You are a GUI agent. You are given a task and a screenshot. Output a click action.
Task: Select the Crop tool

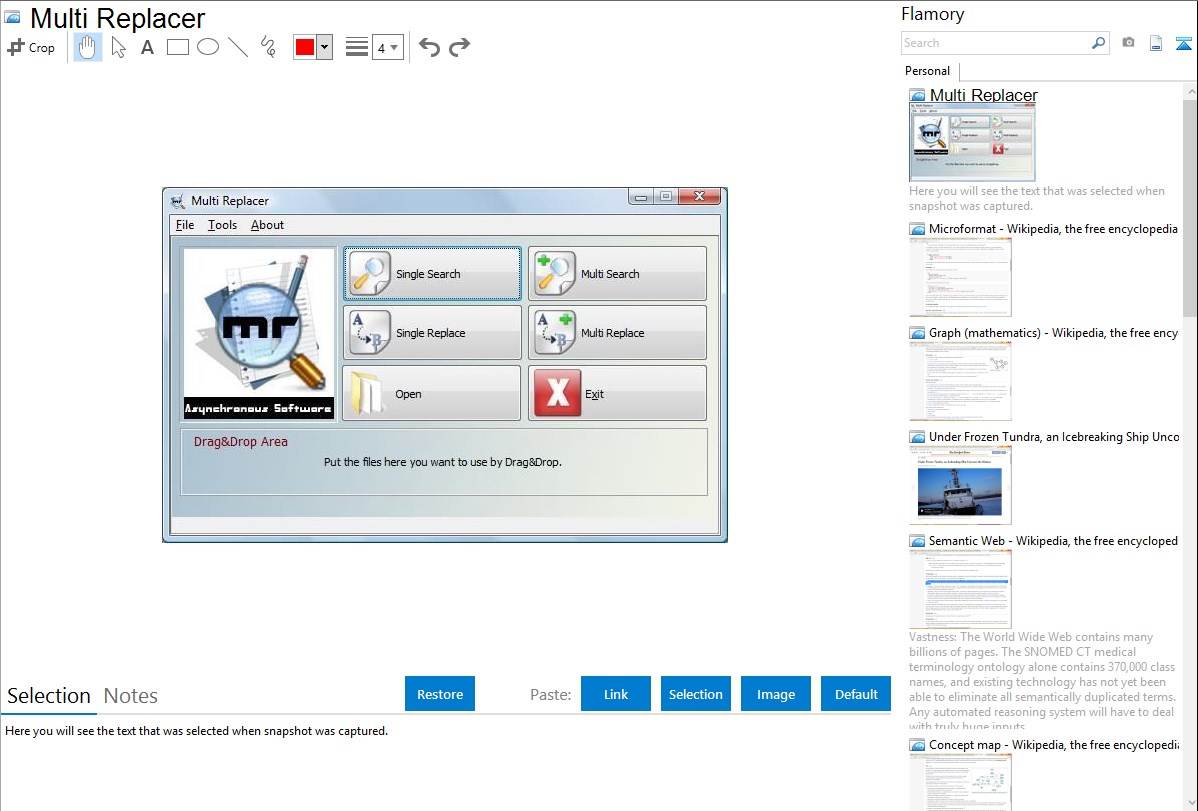(x=31, y=47)
